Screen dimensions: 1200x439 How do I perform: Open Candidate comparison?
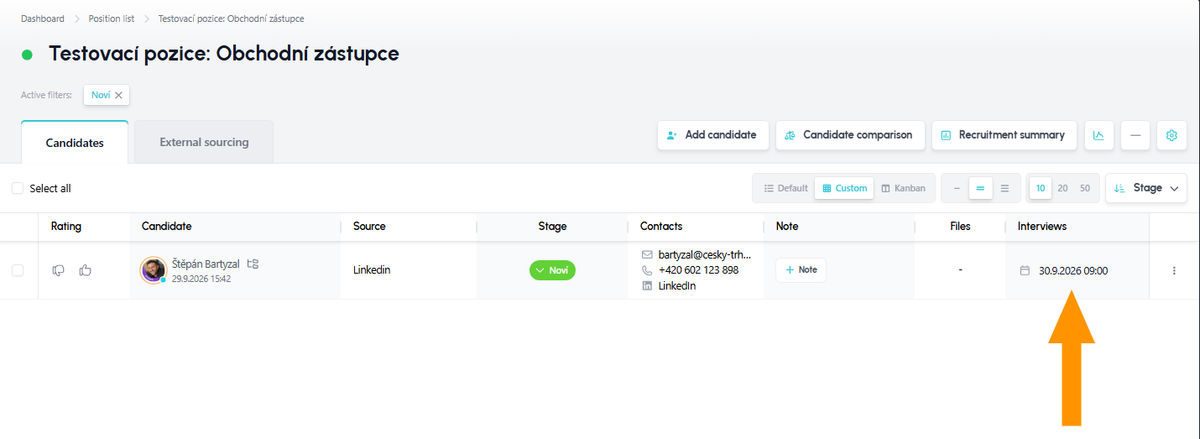coord(850,135)
